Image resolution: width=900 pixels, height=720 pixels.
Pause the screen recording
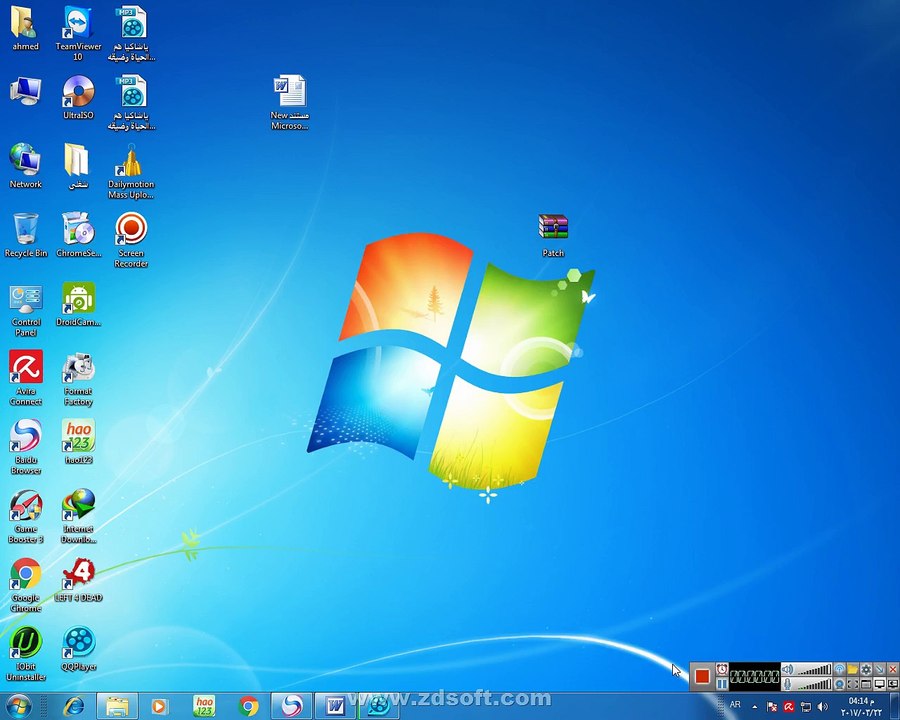click(x=722, y=684)
